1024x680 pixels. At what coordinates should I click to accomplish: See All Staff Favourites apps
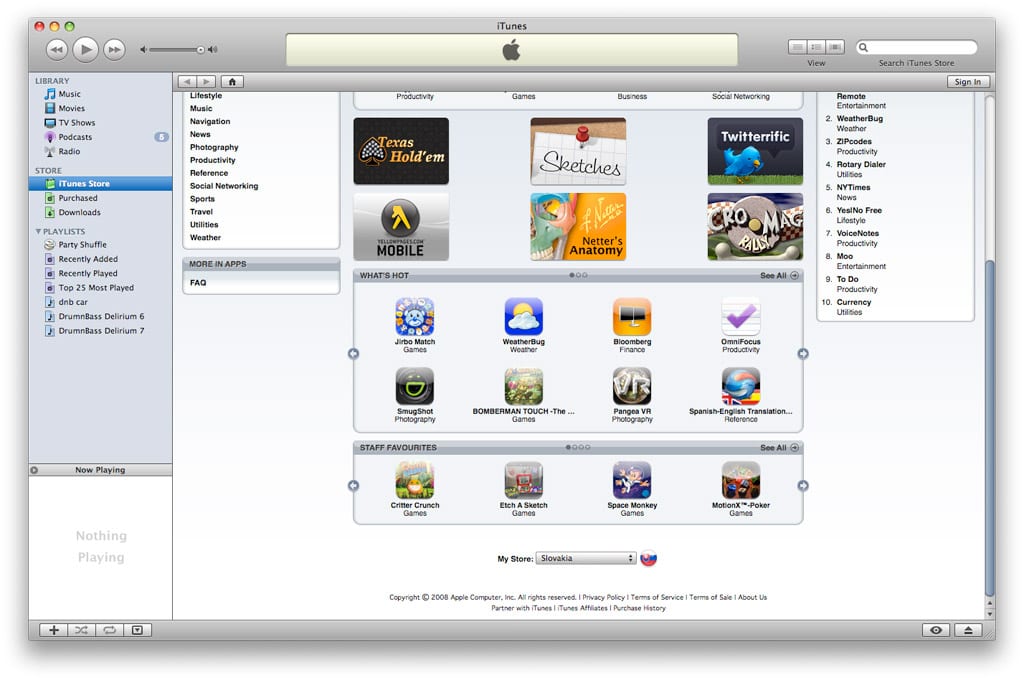point(779,448)
